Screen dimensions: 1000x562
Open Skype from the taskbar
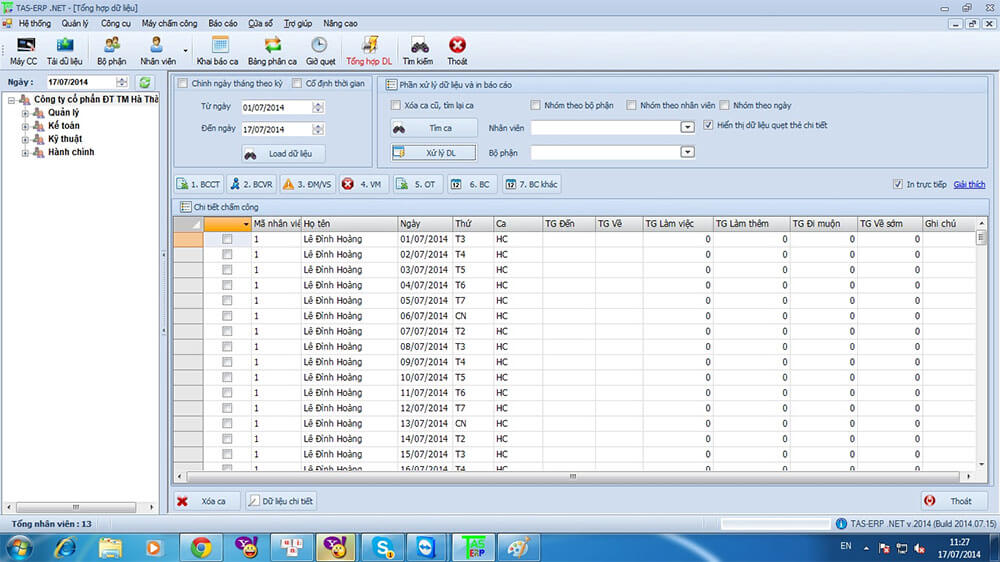point(384,547)
